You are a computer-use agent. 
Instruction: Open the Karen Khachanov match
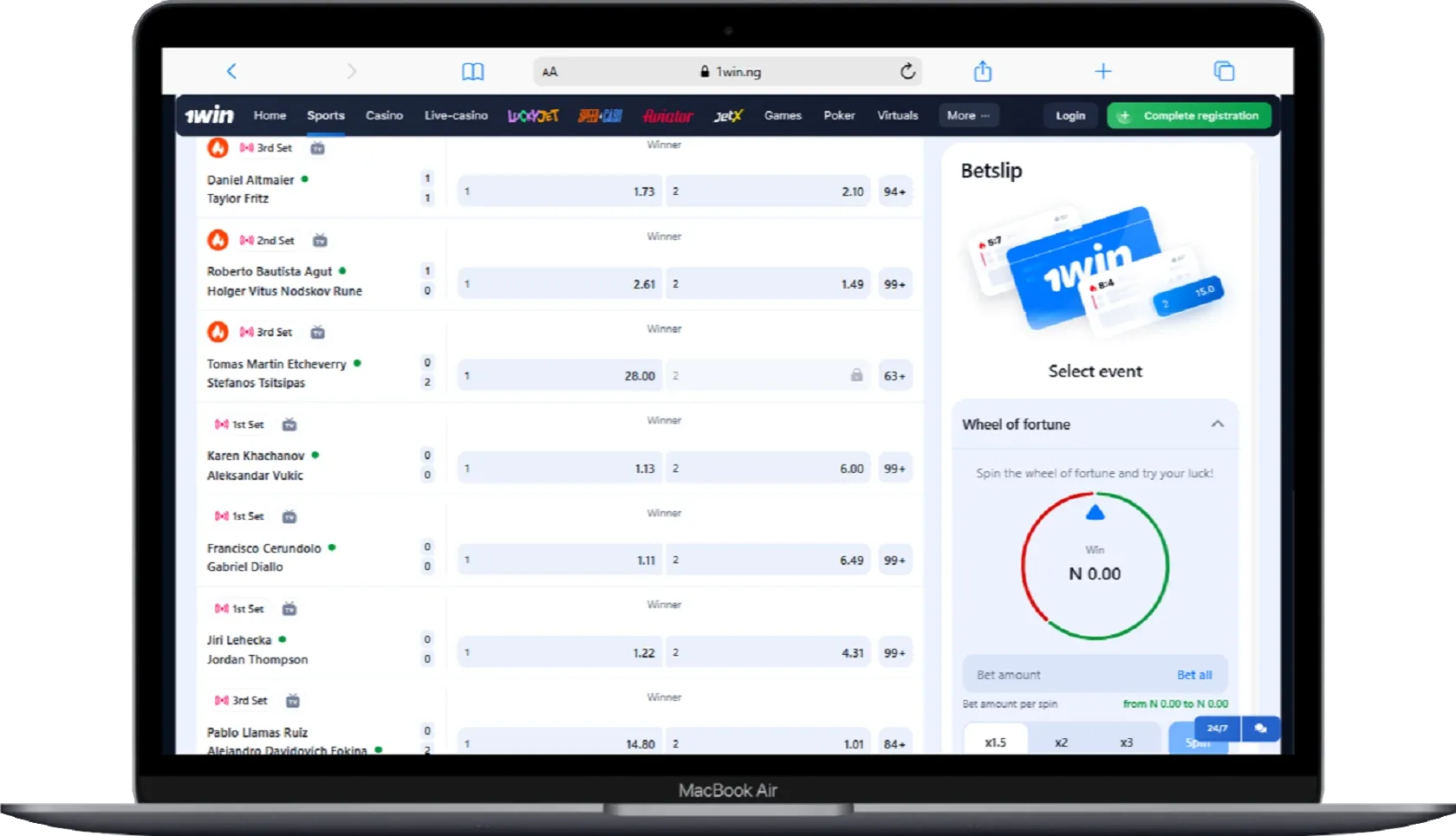[256, 456]
